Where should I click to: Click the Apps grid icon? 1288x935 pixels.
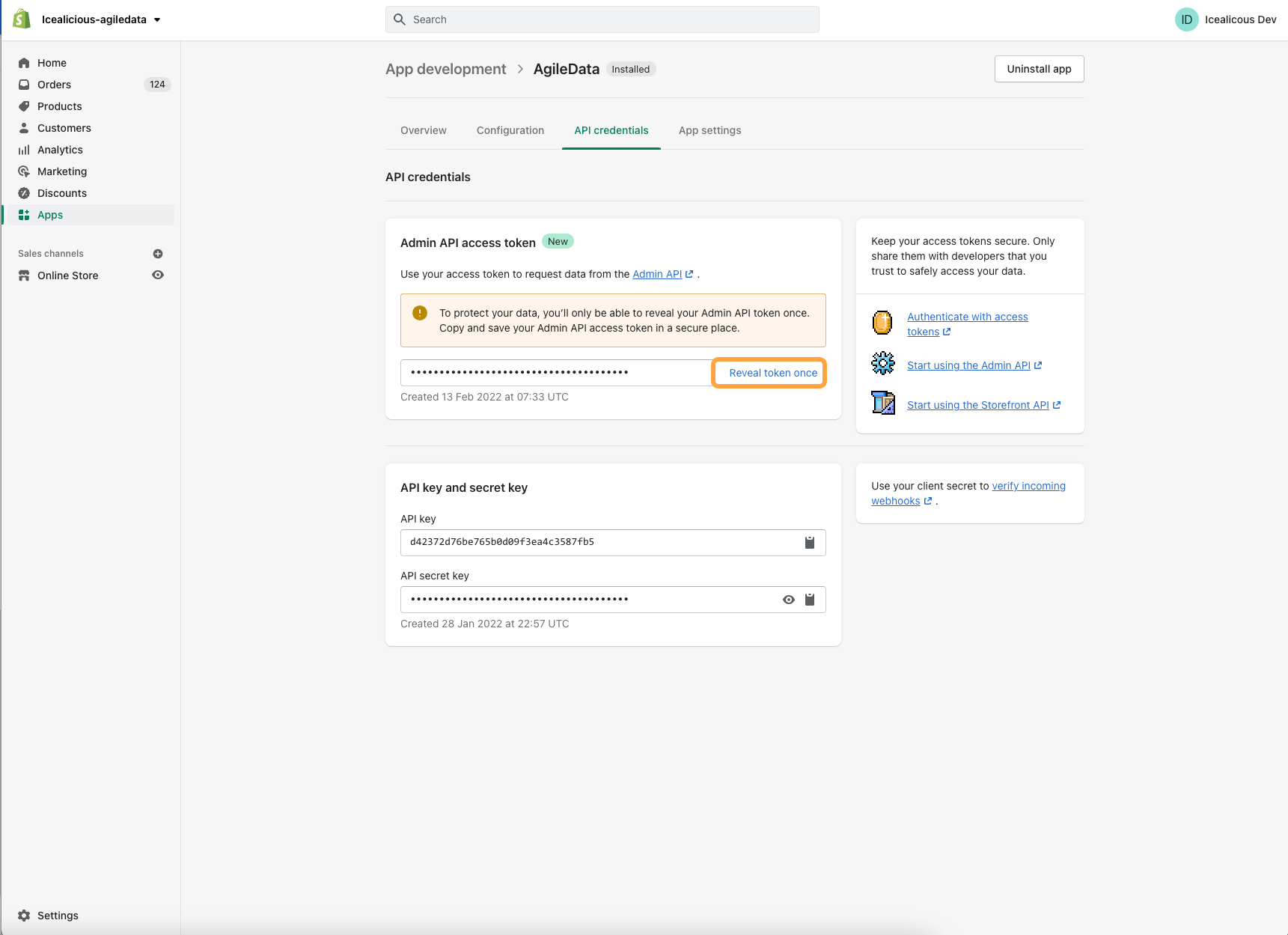point(24,215)
